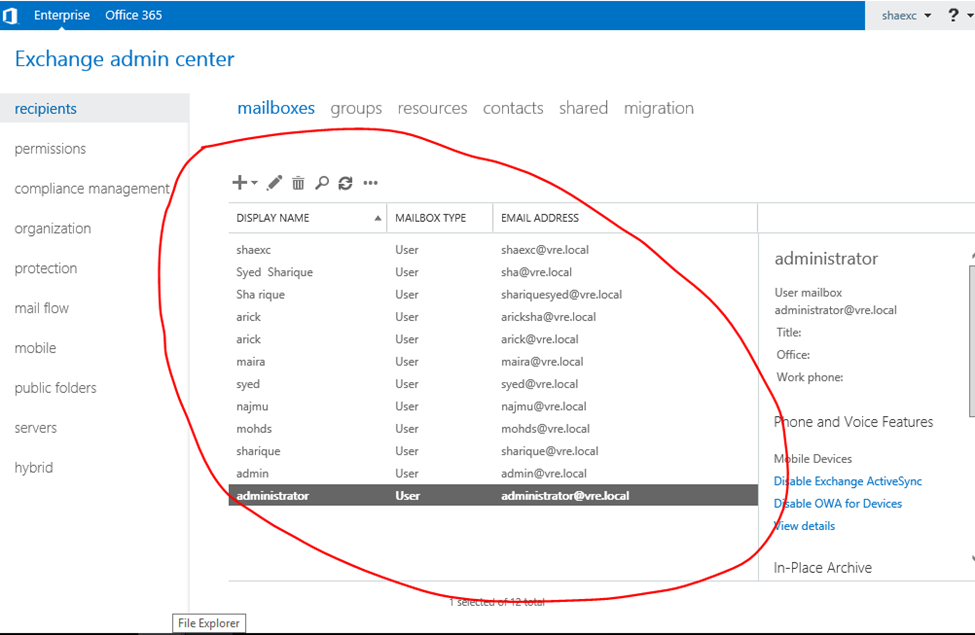Click Disable Exchange ActiveSync link
Viewport: 975px width, 635px height.
pos(847,481)
